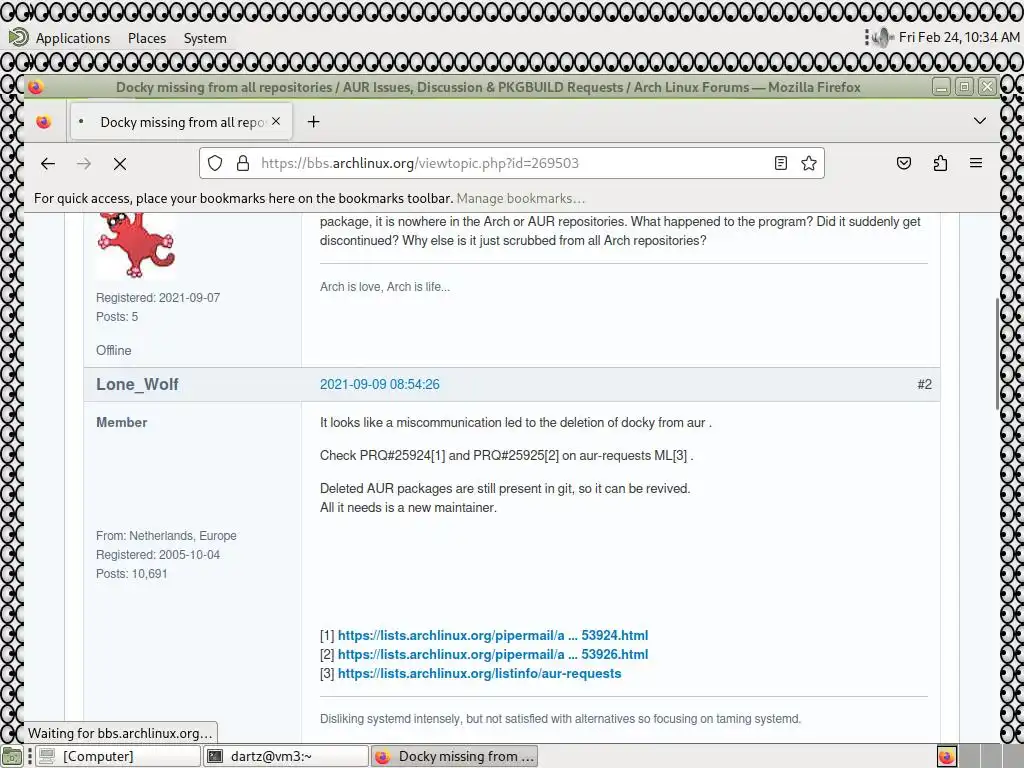Stop loading the page with X button
This screenshot has width=1024, height=768.
120,163
